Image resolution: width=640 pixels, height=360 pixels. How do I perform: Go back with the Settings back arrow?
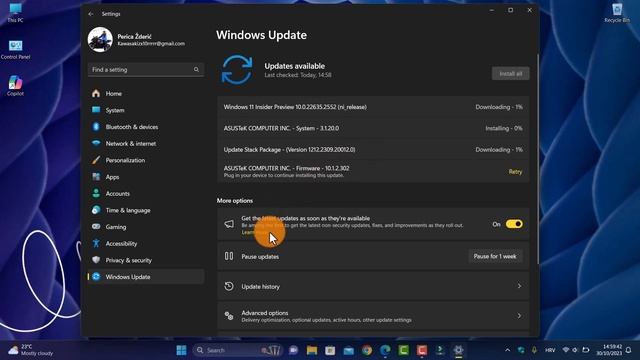91,14
